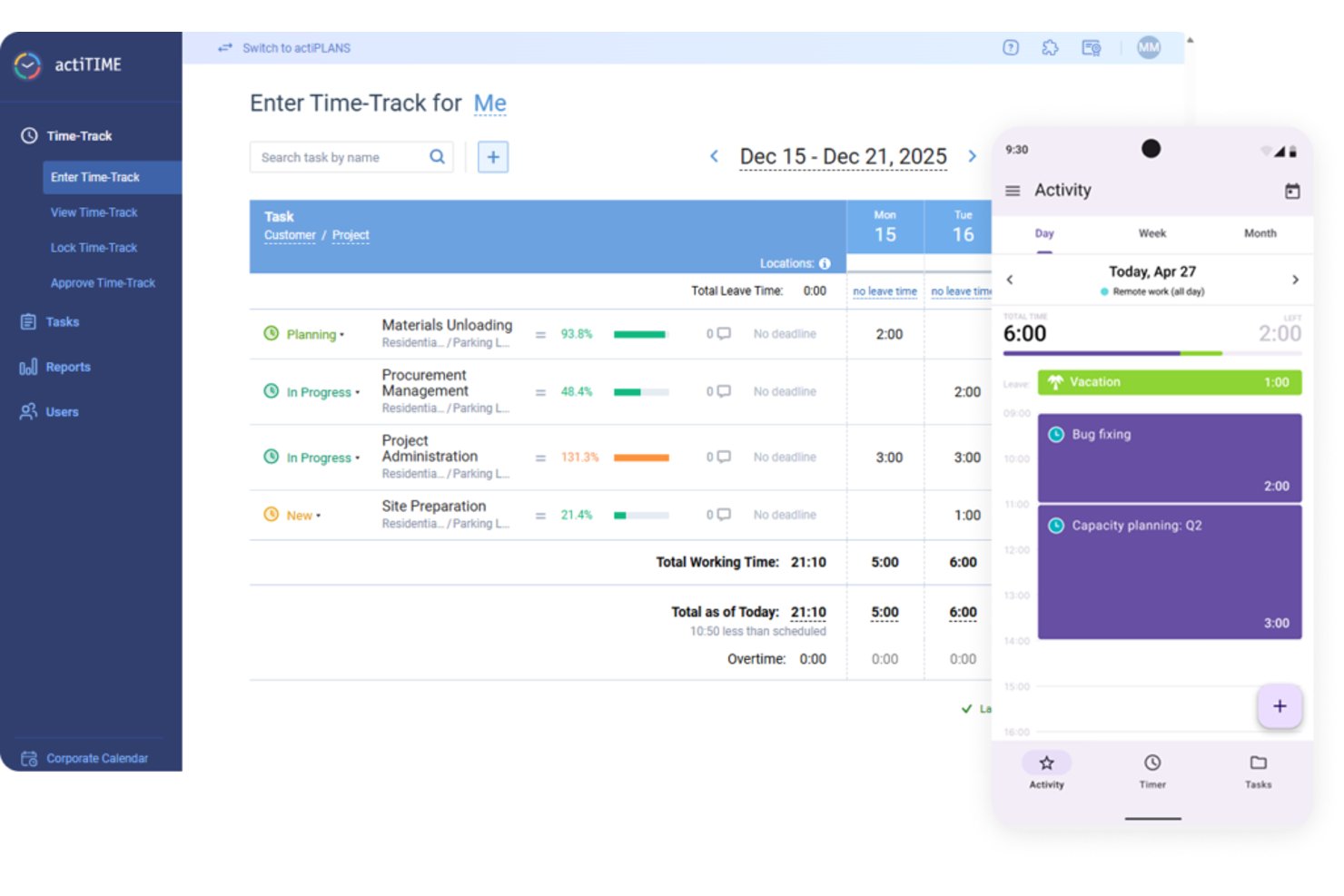Switch to the Day tab in mobile app
This screenshot has width=1344, height=896.
[1044, 234]
